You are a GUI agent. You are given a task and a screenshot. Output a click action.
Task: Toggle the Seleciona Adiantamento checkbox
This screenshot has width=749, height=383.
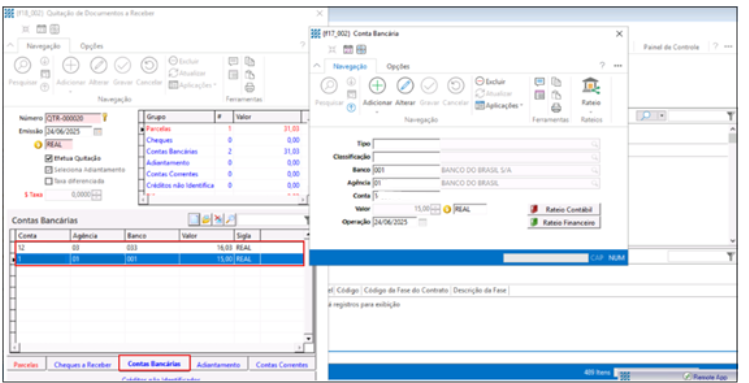pyautogui.click(x=48, y=170)
